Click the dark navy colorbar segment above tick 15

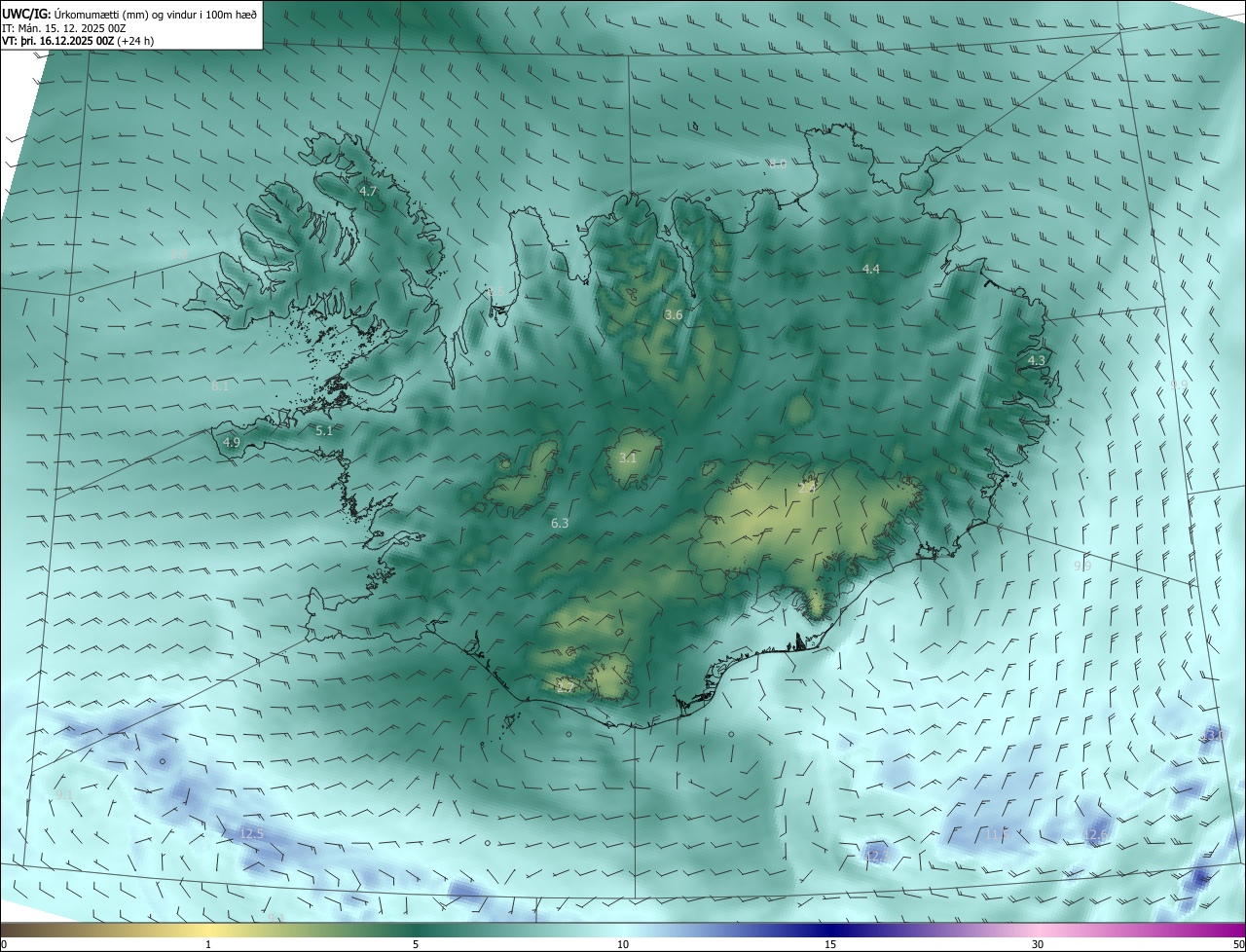point(830,930)
